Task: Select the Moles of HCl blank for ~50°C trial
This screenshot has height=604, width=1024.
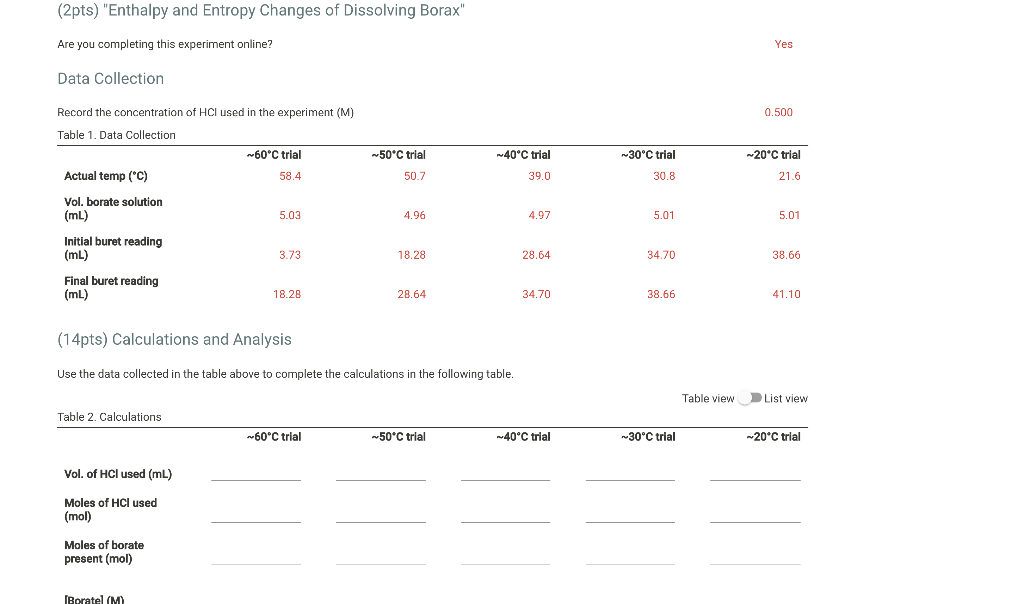Action: (x=381, y=520)
